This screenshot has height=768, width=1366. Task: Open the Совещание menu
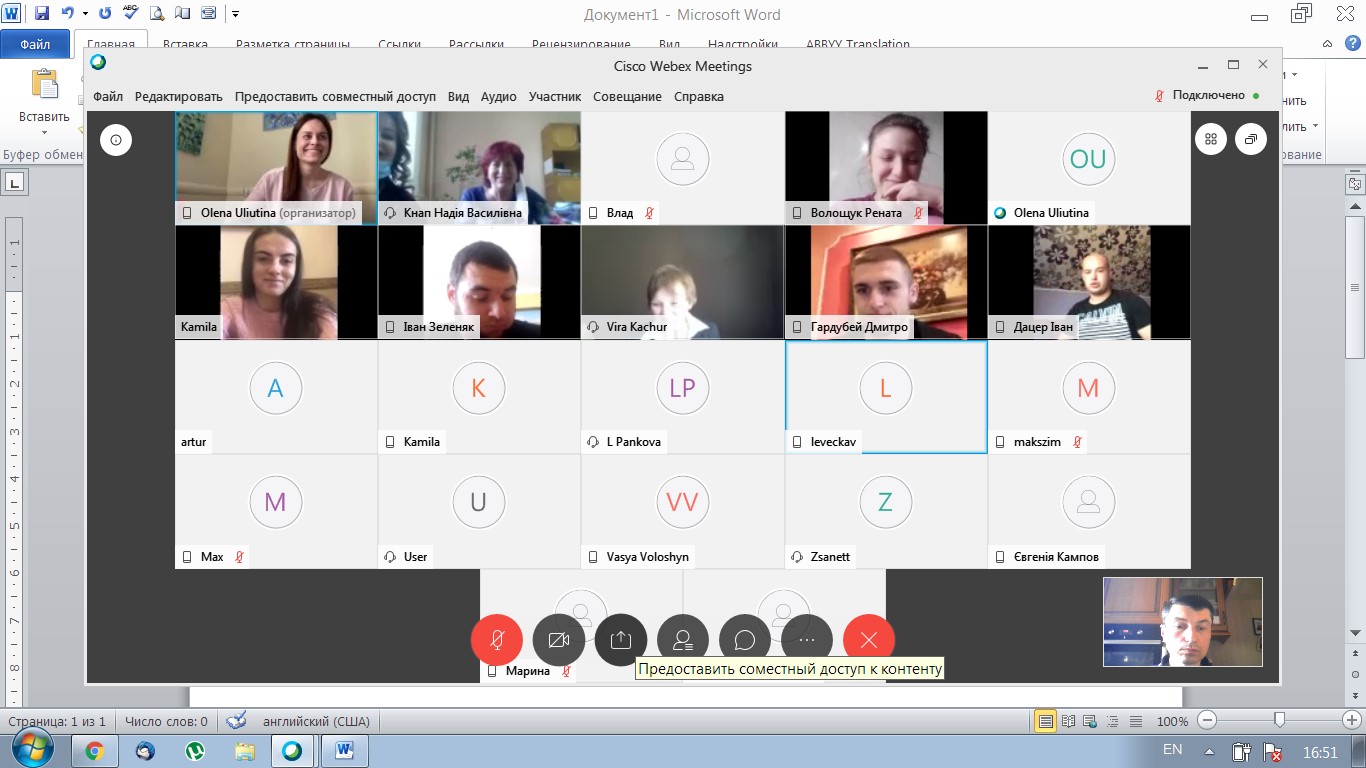(627, 96)
